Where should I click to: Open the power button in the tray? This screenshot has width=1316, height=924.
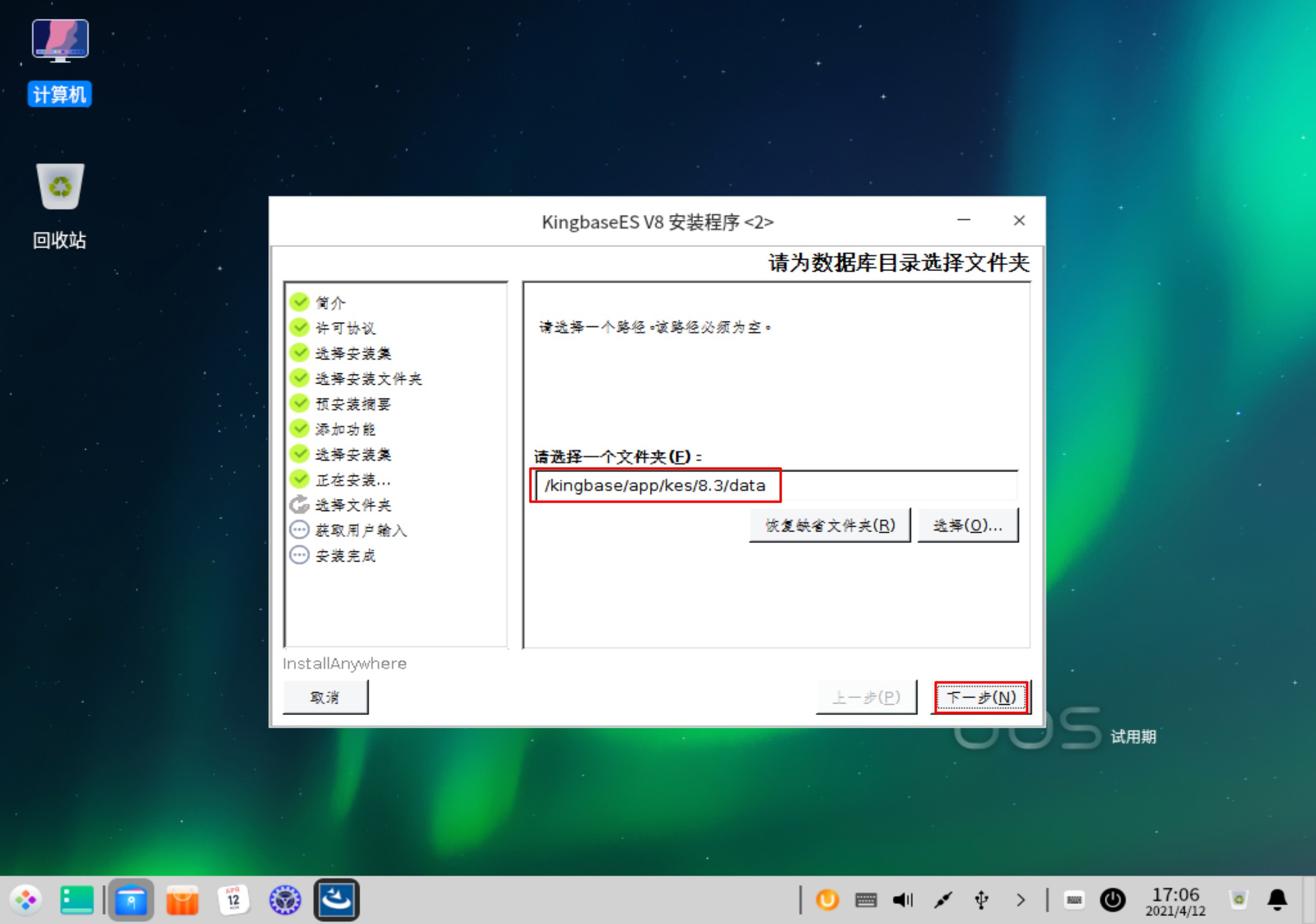pyautogui.click(x=1113, y=900)
